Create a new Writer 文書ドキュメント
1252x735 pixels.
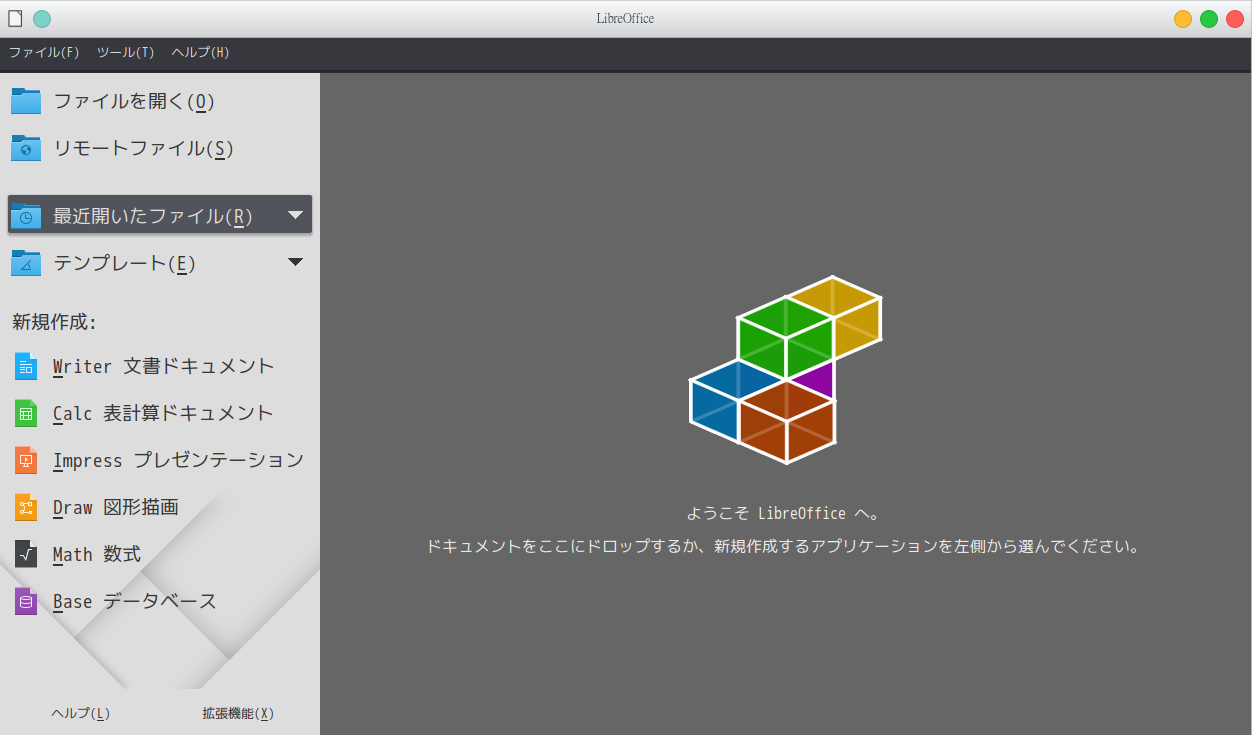coord(160,366)
